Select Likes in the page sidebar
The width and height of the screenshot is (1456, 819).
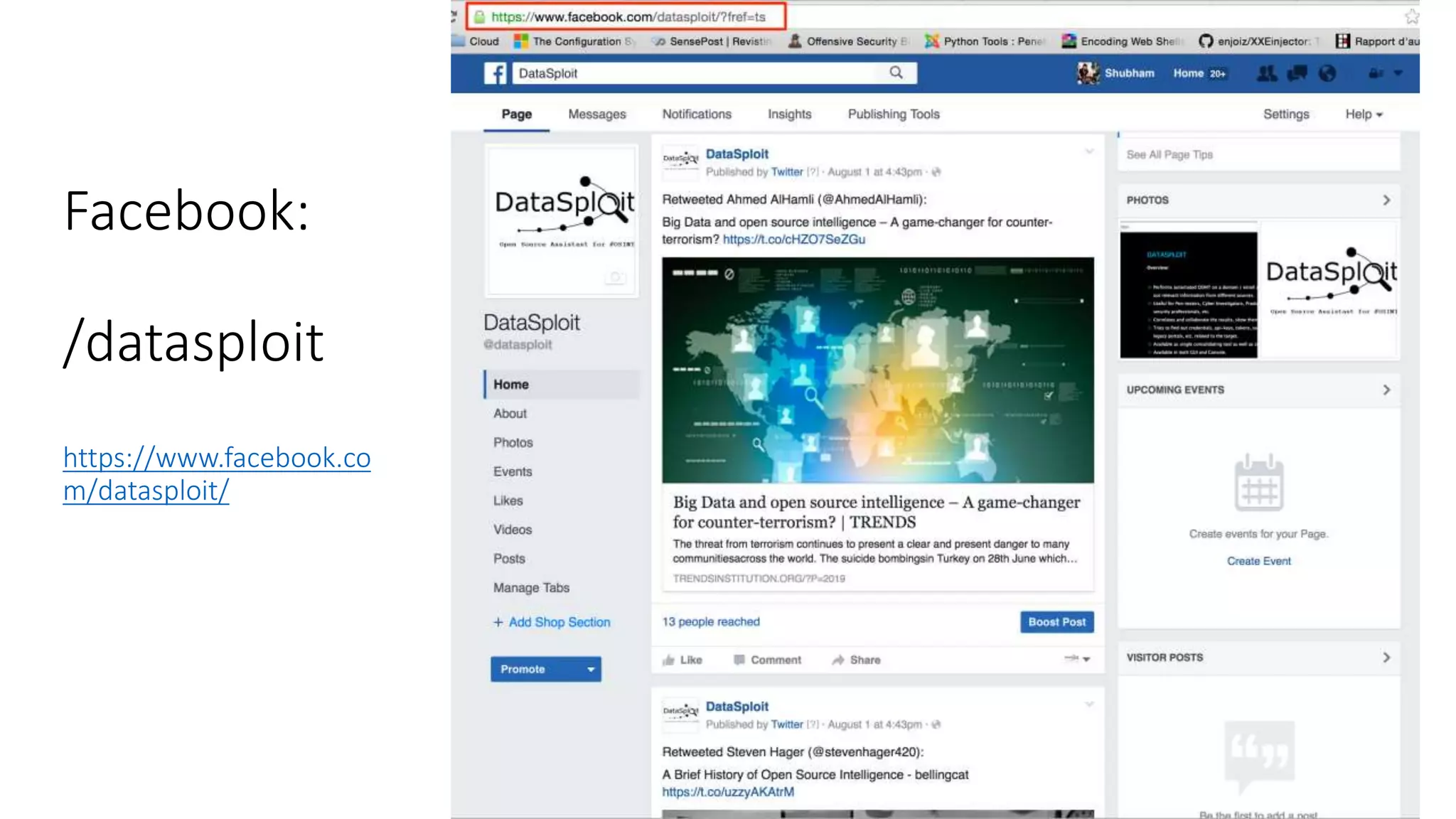tap(508, 501)
